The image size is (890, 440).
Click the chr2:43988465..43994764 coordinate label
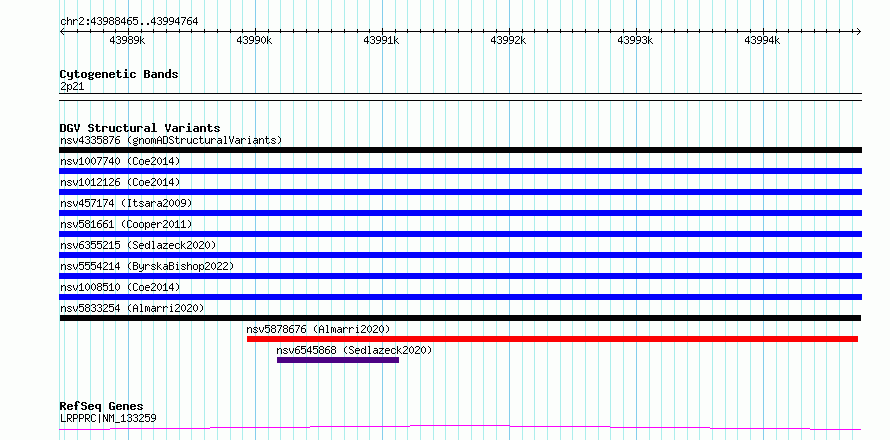coord(129,21)
